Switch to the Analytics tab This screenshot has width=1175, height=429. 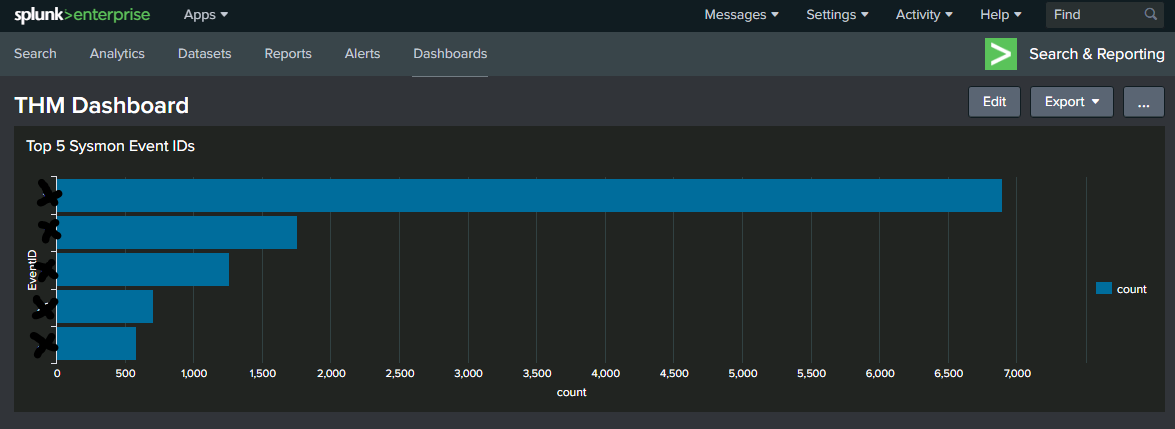[117, 54]
